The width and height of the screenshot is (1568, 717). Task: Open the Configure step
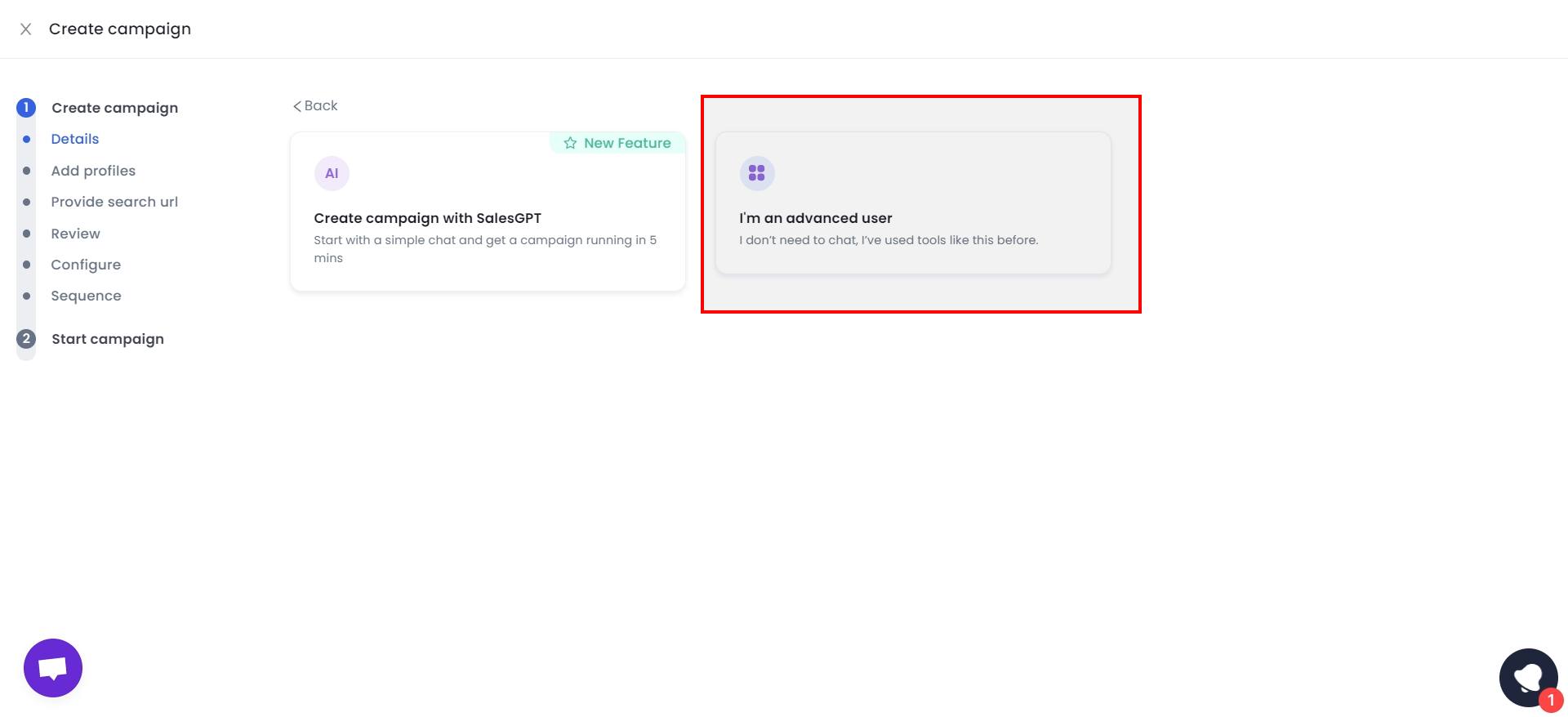(86, 265)
